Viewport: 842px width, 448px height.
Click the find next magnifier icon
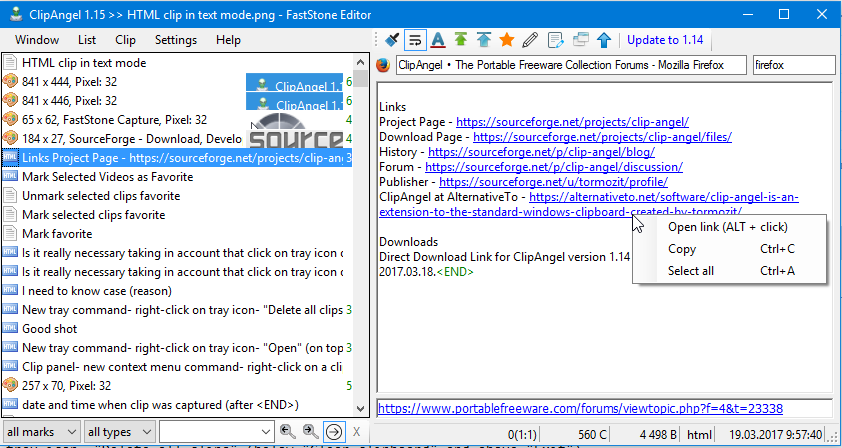310,431
